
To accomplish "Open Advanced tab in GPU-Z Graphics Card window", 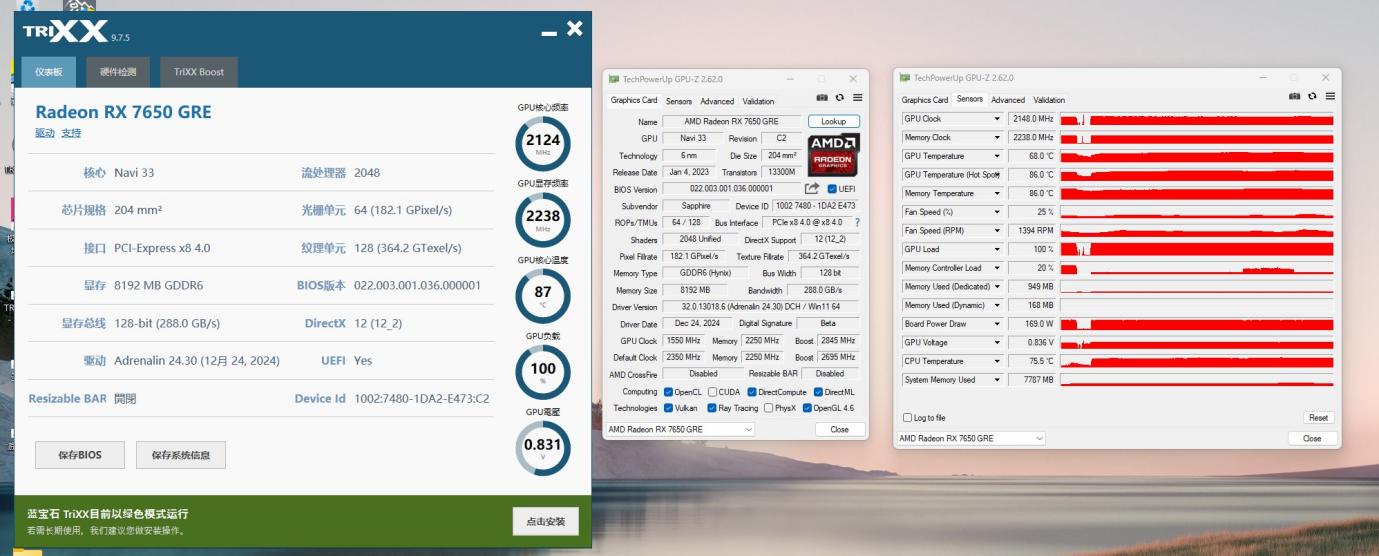I will [x=717, y=101].
